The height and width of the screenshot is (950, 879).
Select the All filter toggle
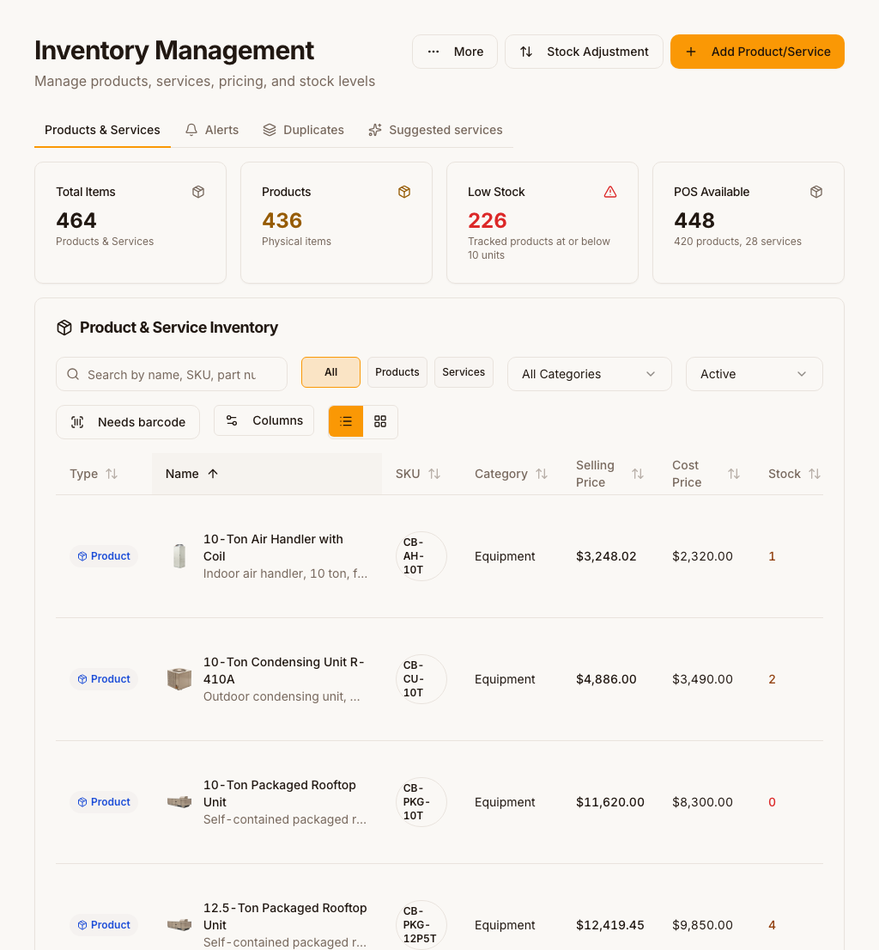(331, 372)
